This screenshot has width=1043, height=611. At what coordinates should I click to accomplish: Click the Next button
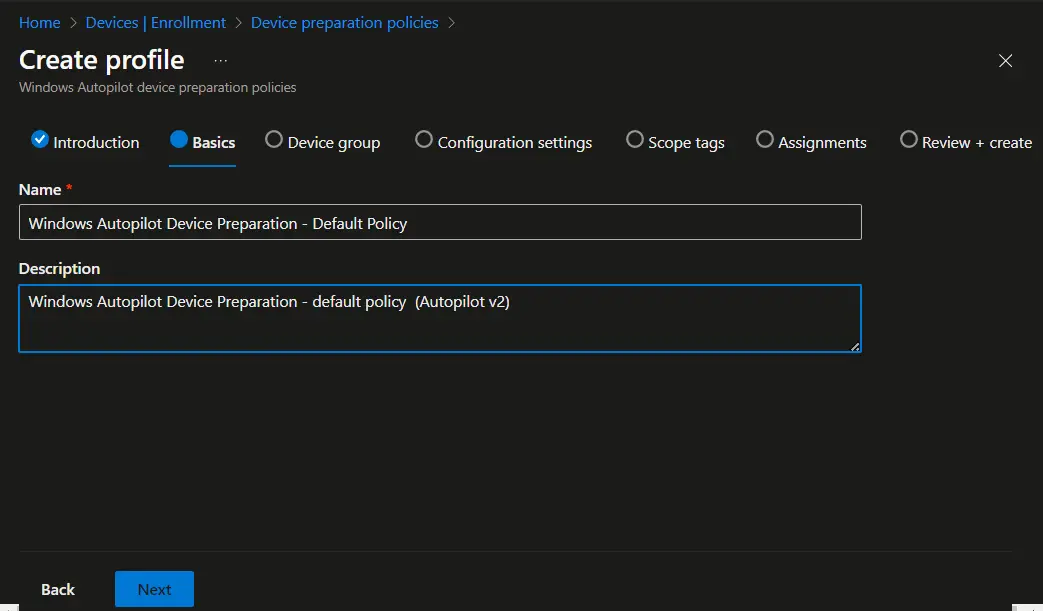[154, 589]
